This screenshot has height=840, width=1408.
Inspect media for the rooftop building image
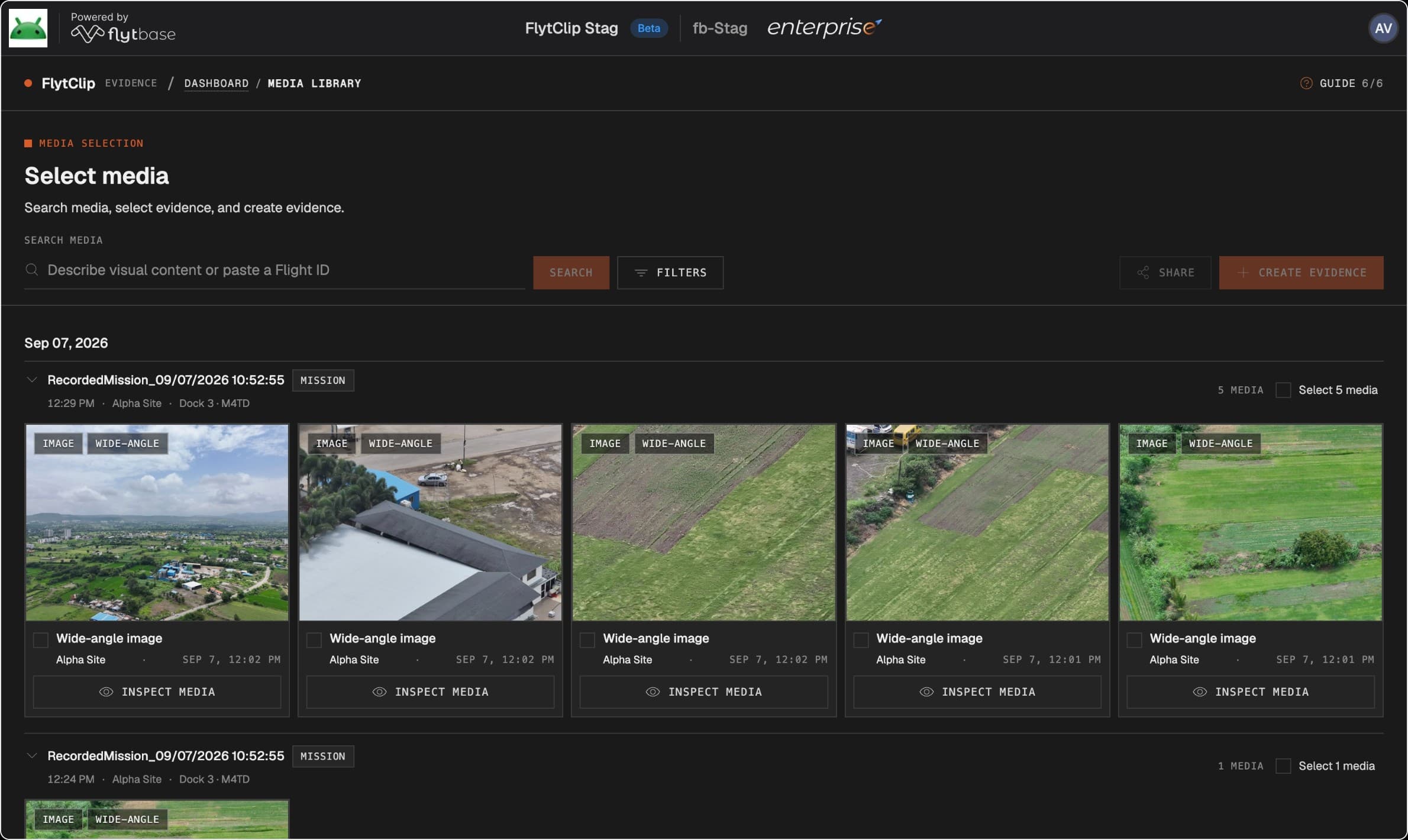point(430,692)
